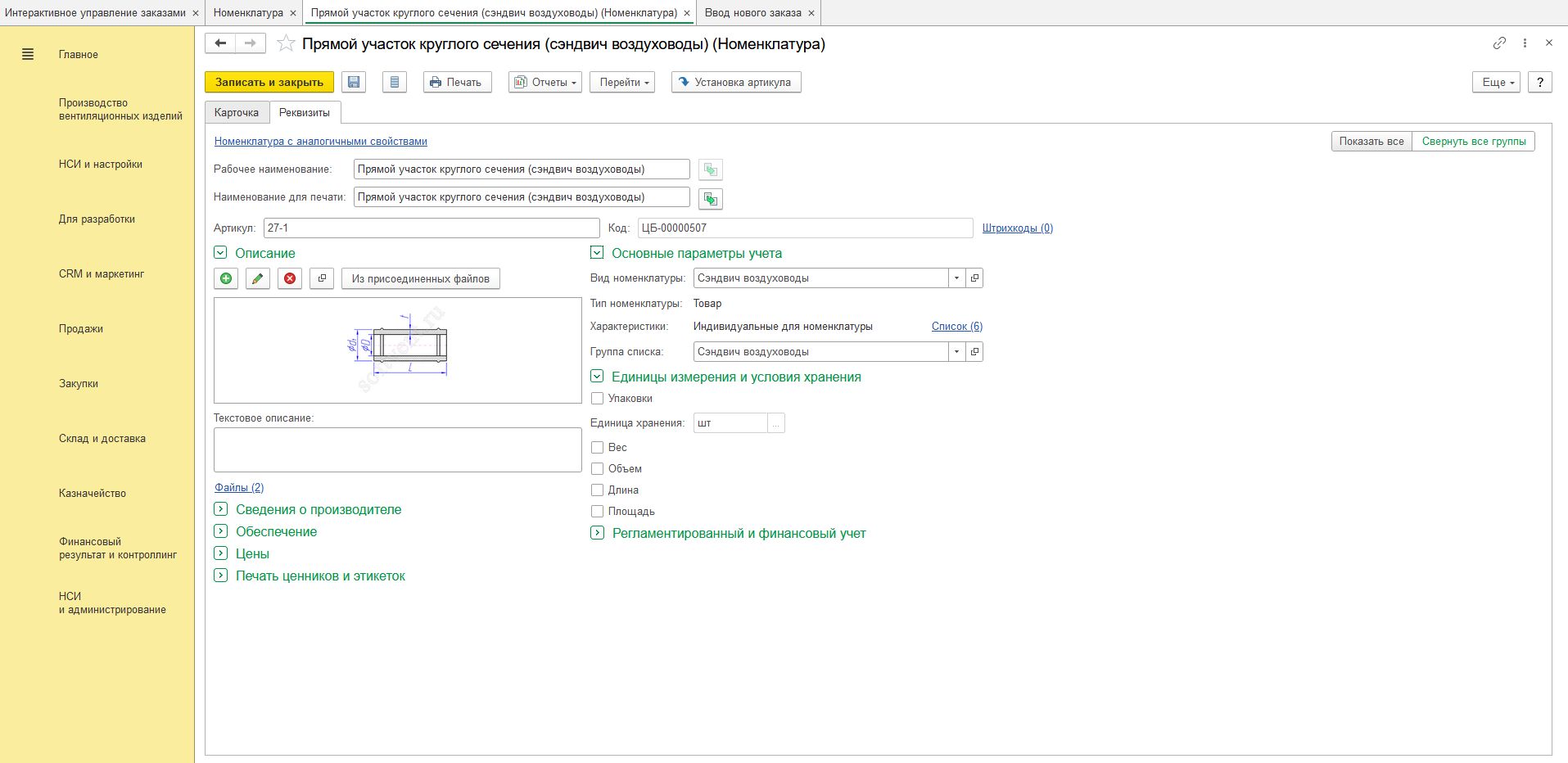The width and height of the screenshot is (1568, 763).
Task: Click into the Артикул input field
Action: pyautogui.click(x=432, y=228)
